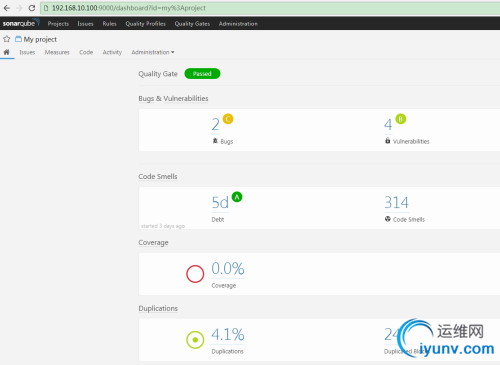Click the lock icon next to Vulnerabilities

click(x=388, y=141)
